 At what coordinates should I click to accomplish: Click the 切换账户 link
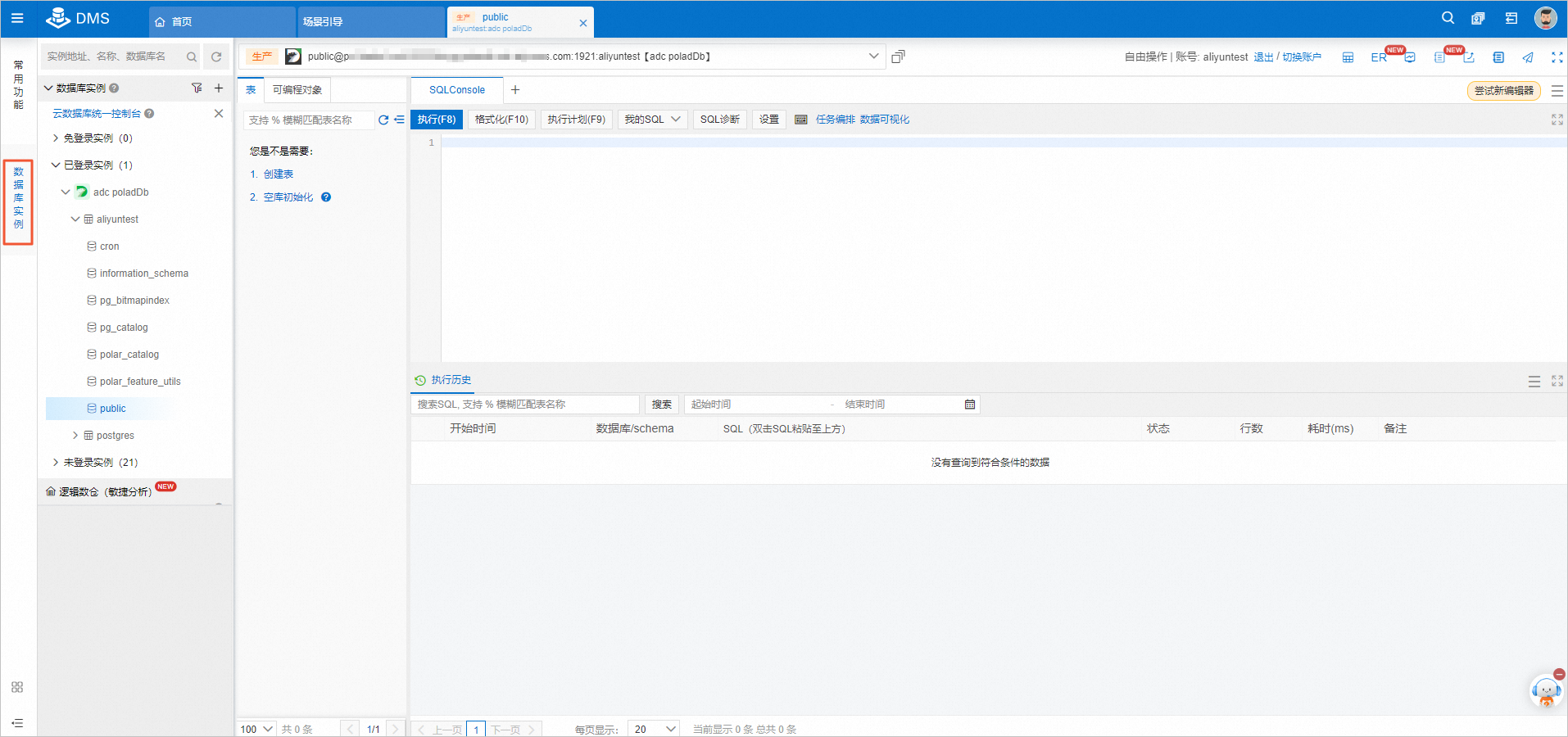point(1302,57)
